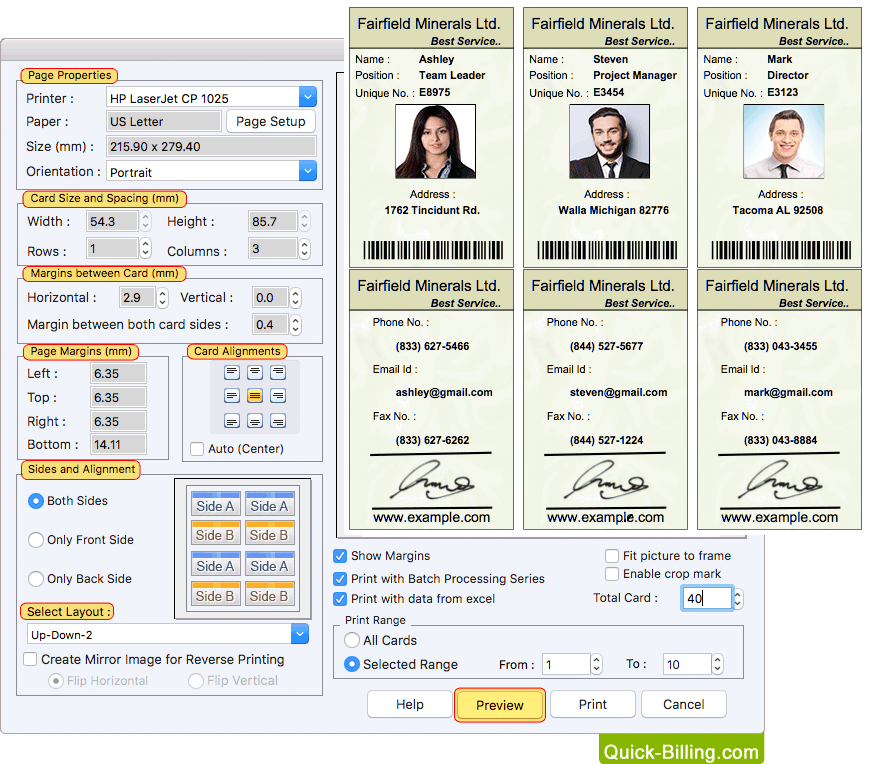This screenshot has width=870, height=764.
Task: Select middle-right card alignment icon
Action: click(278, 396)
